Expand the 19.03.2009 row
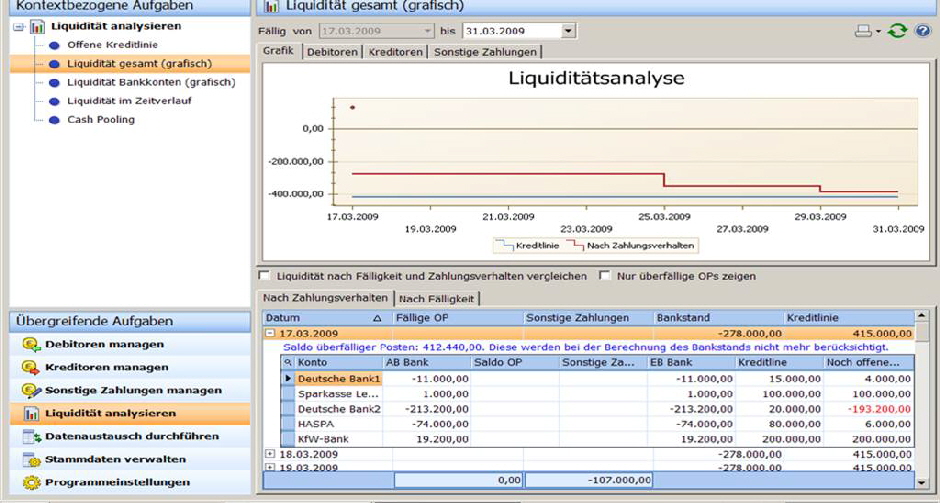This screenshot has height=503, width=940. [270, 468]
